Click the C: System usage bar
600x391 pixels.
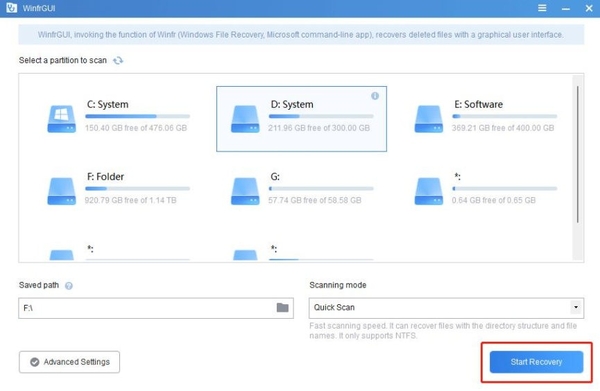137,116
